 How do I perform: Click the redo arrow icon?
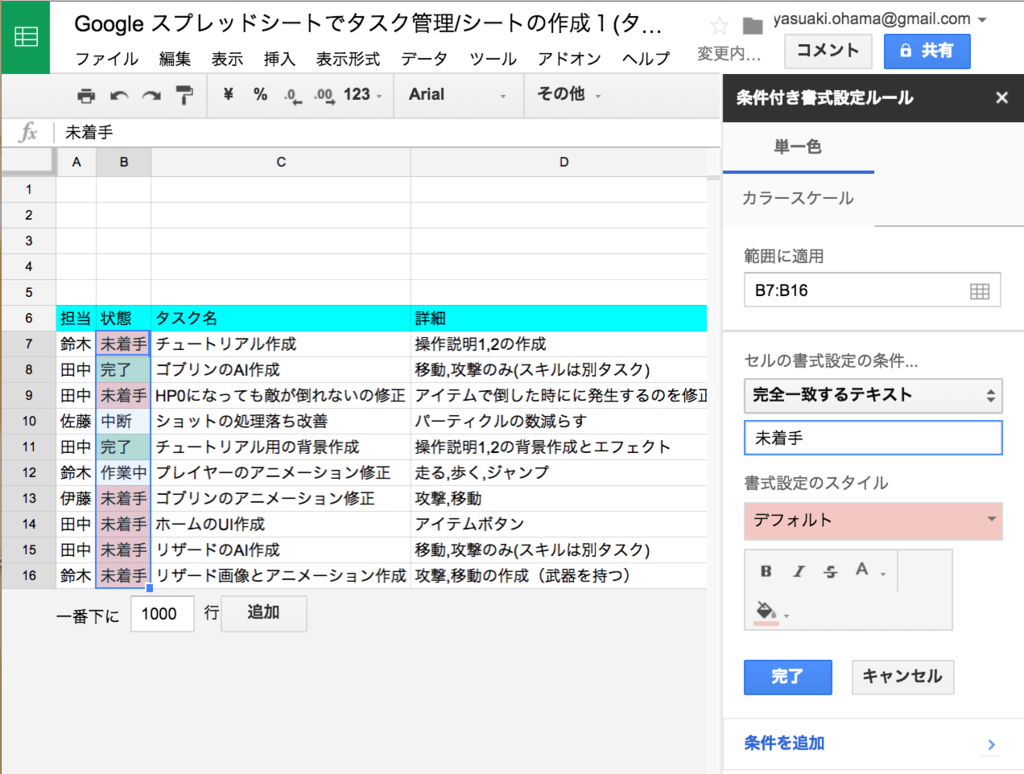152,96
